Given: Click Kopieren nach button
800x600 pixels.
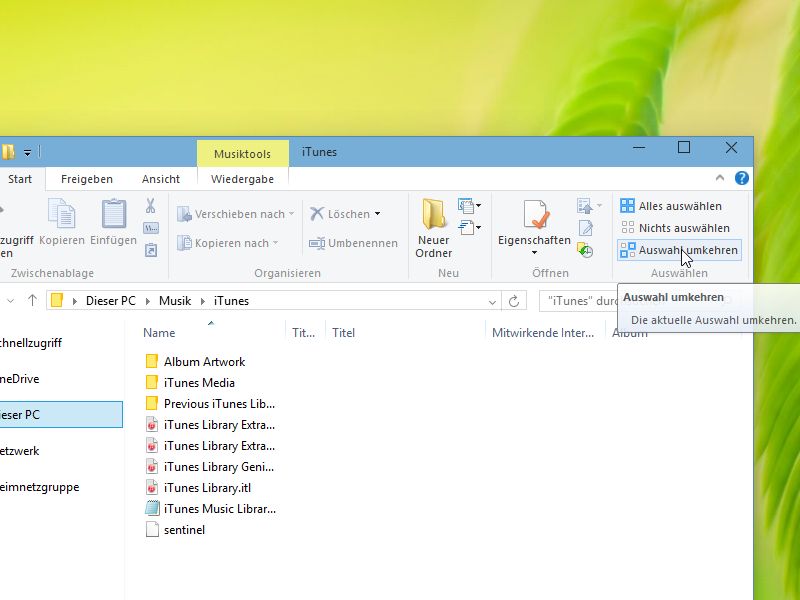Looking at the screenshot, I should 227,243.
